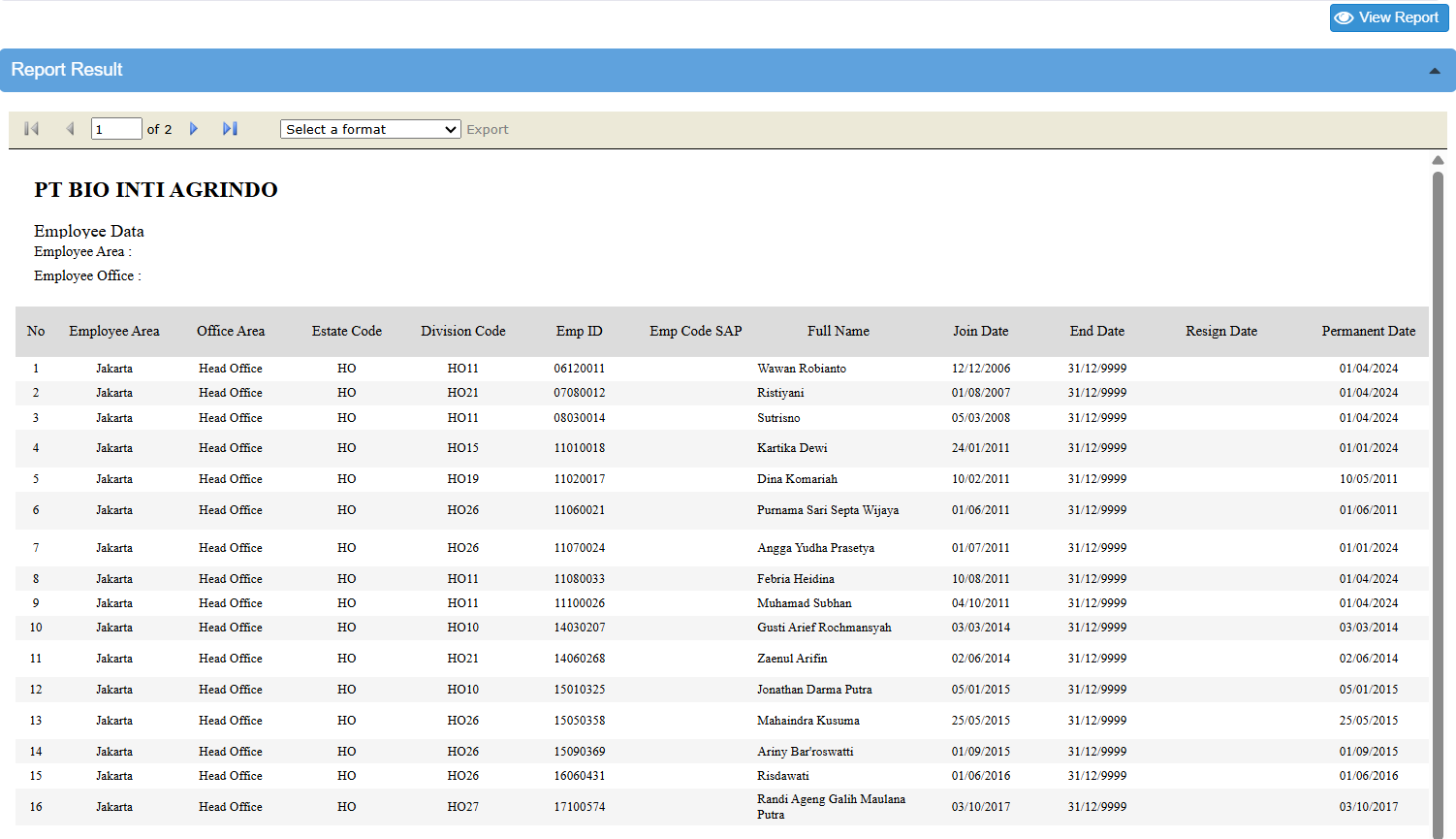Click the scrollbar up arrow
The height and width of the screenshot is (839, 1456).
point(1438,160)
